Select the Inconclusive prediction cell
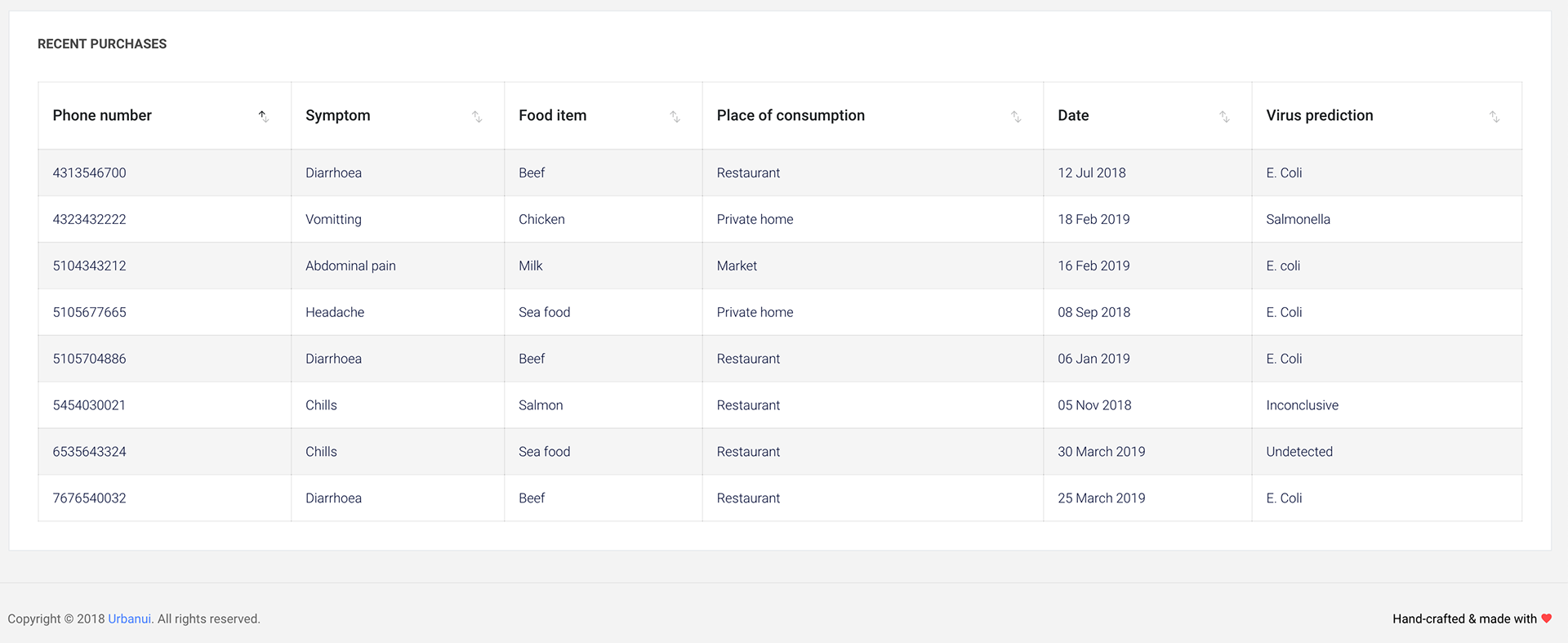The image size is (1568, 643). [x=1302, y=405]
